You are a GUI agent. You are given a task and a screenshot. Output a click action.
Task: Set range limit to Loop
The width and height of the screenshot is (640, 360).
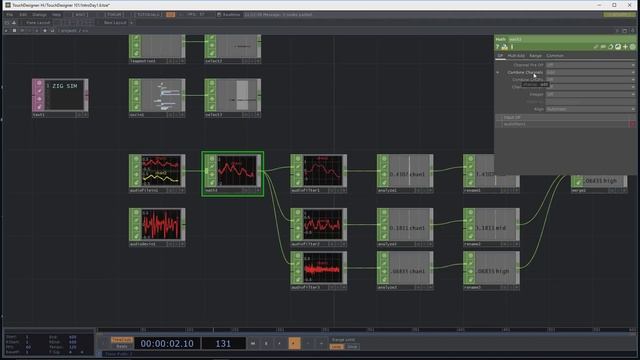(336, 347)
